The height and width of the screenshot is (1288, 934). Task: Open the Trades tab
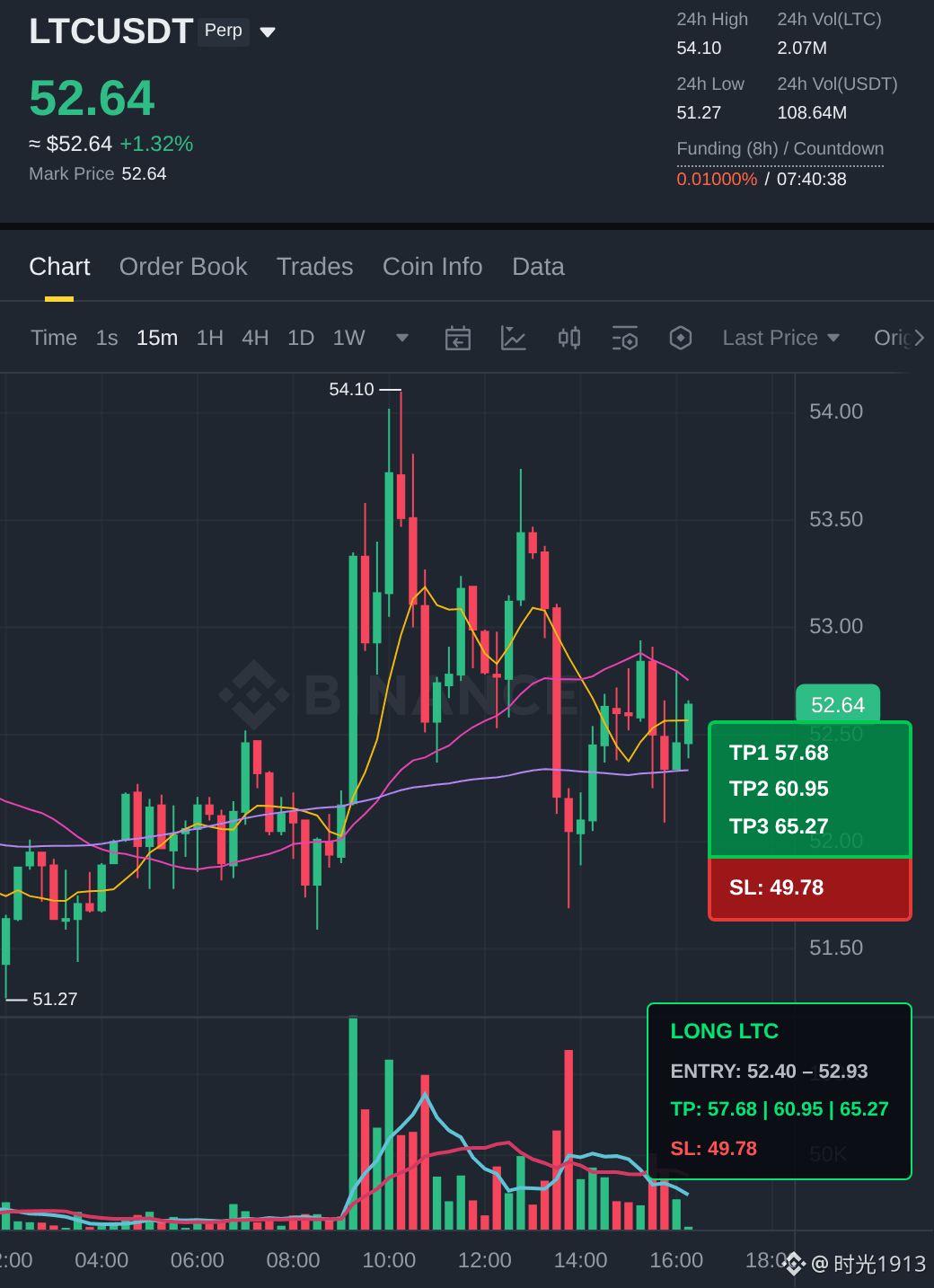coord(314,267)
